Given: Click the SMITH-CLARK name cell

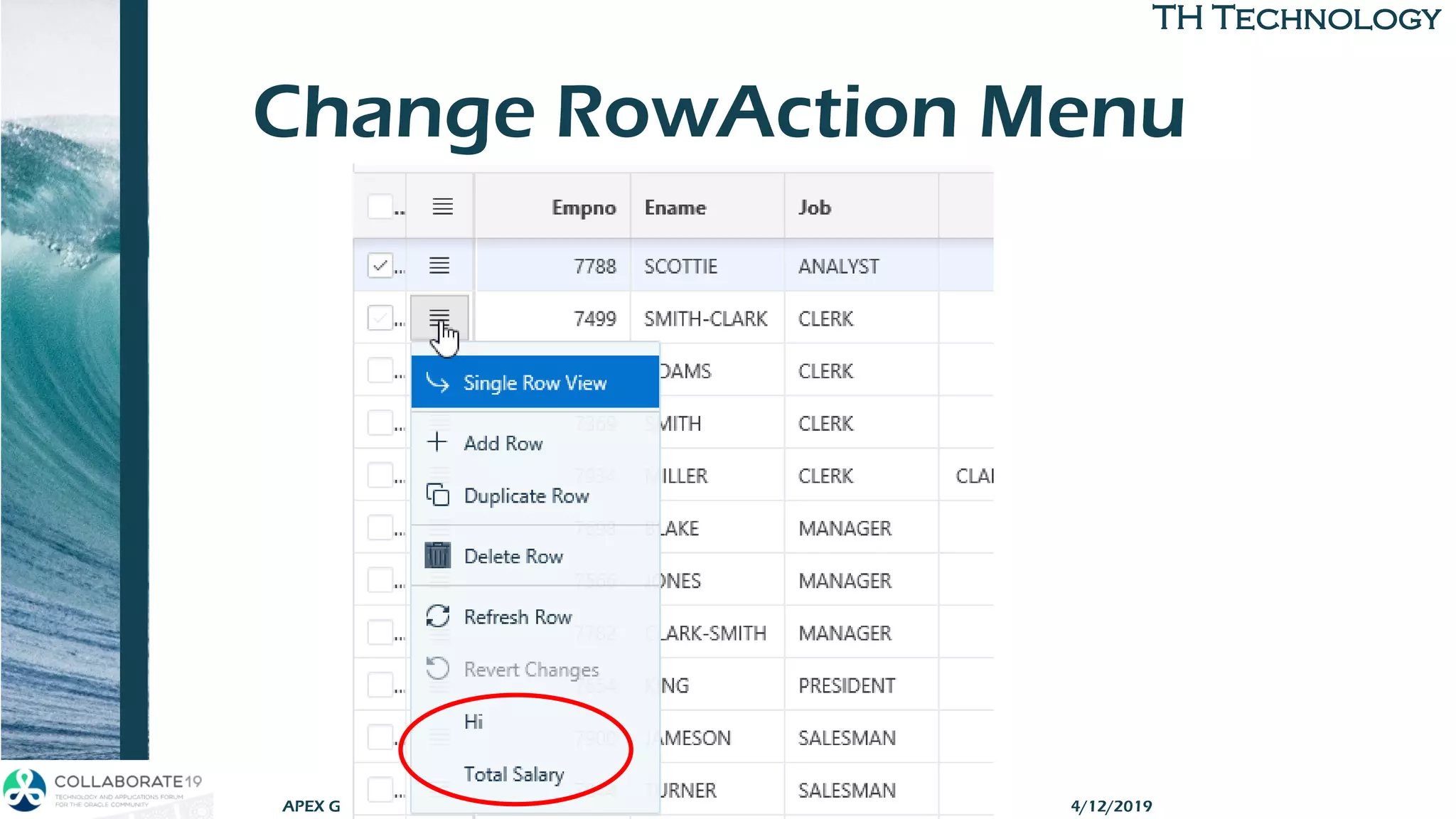Looking at the screenshot, I should (x=707, y=318).
